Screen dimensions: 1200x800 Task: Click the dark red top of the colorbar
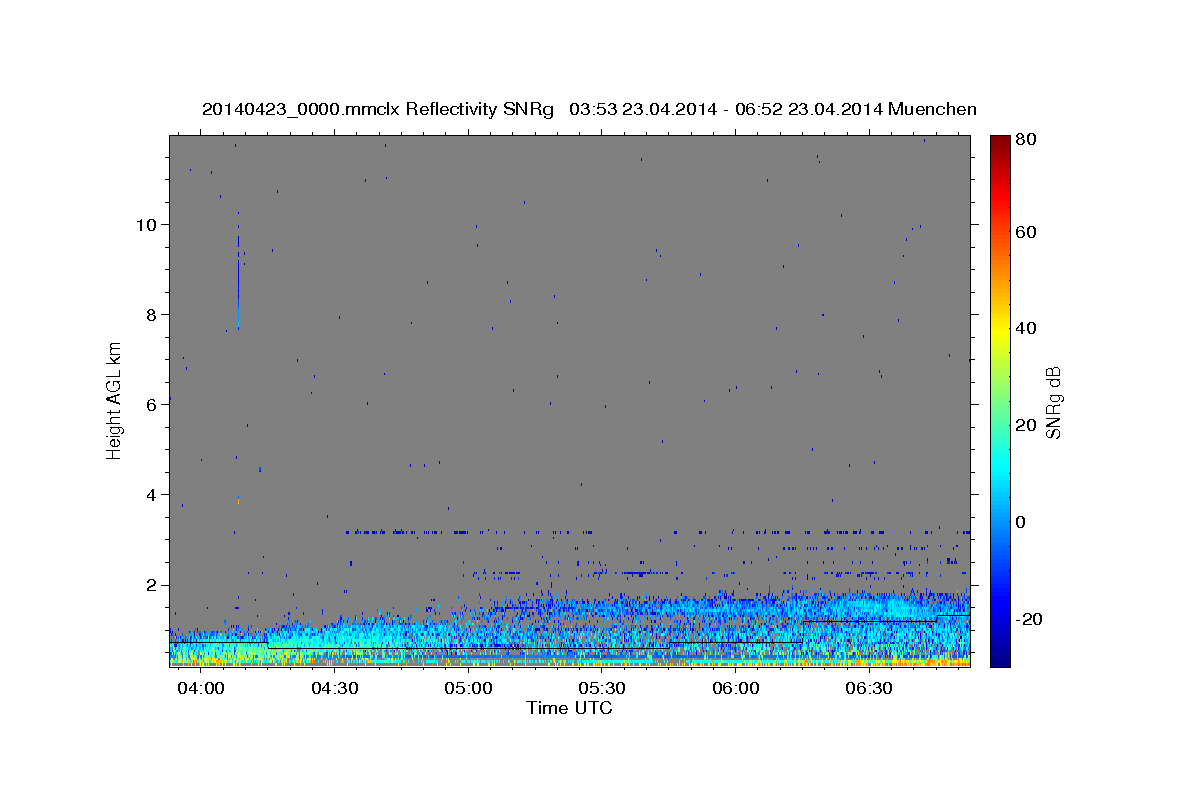pyautogui.click(x=999, y=142)
